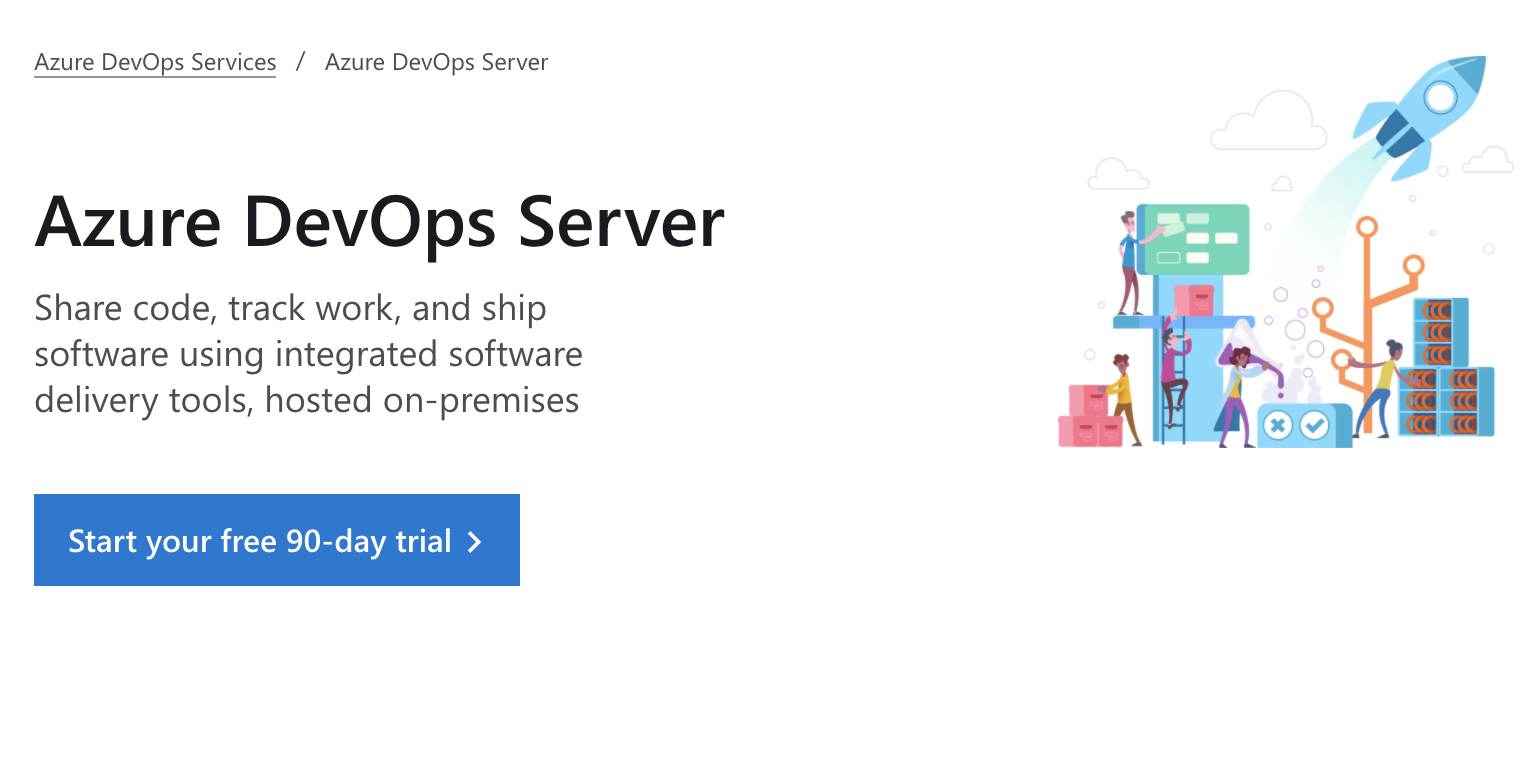Click the figure climbing the ladder
Image resolution: width=1536 pixels, height=770 pixels.
1173,380
